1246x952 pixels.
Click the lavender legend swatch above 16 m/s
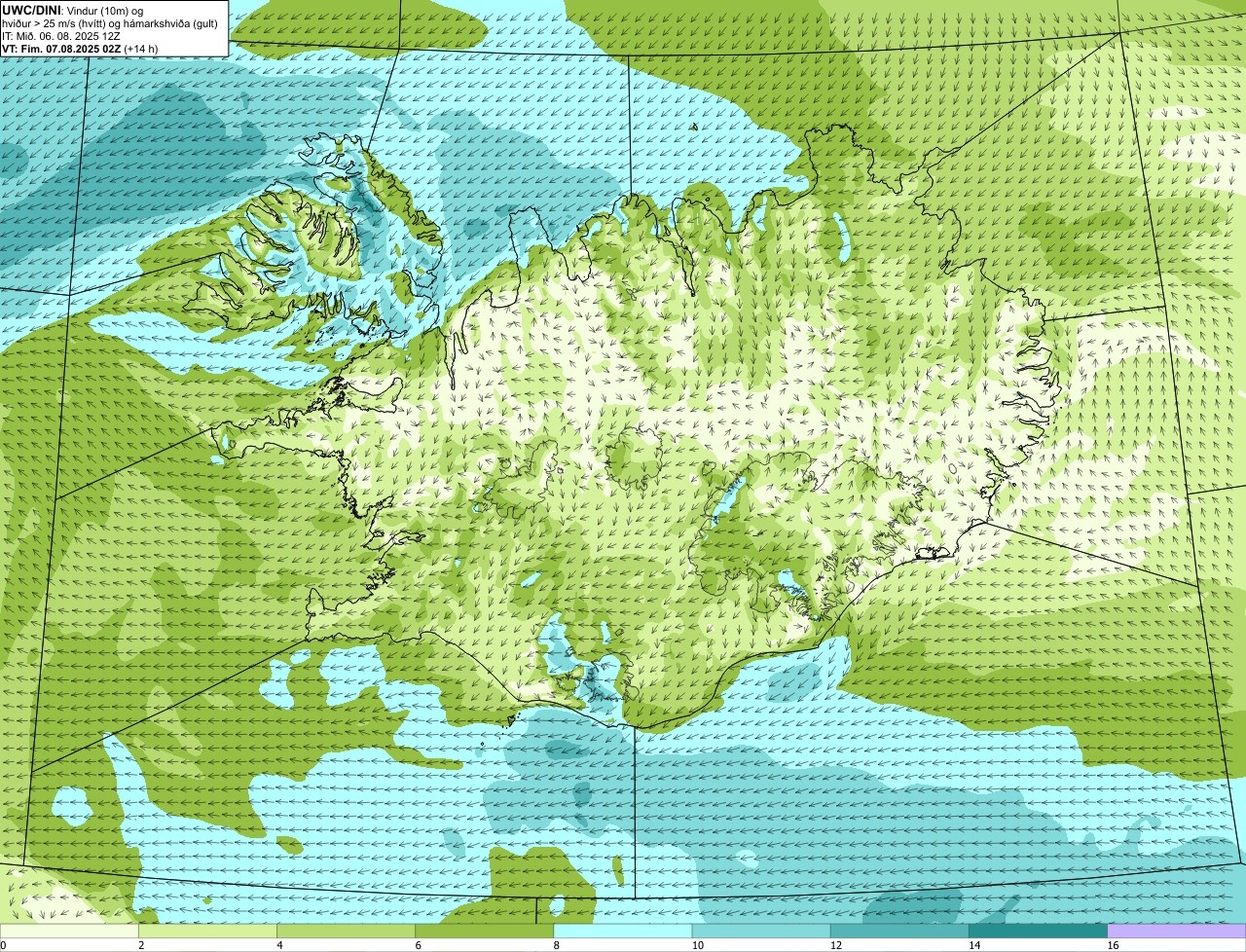(1176, 931)
